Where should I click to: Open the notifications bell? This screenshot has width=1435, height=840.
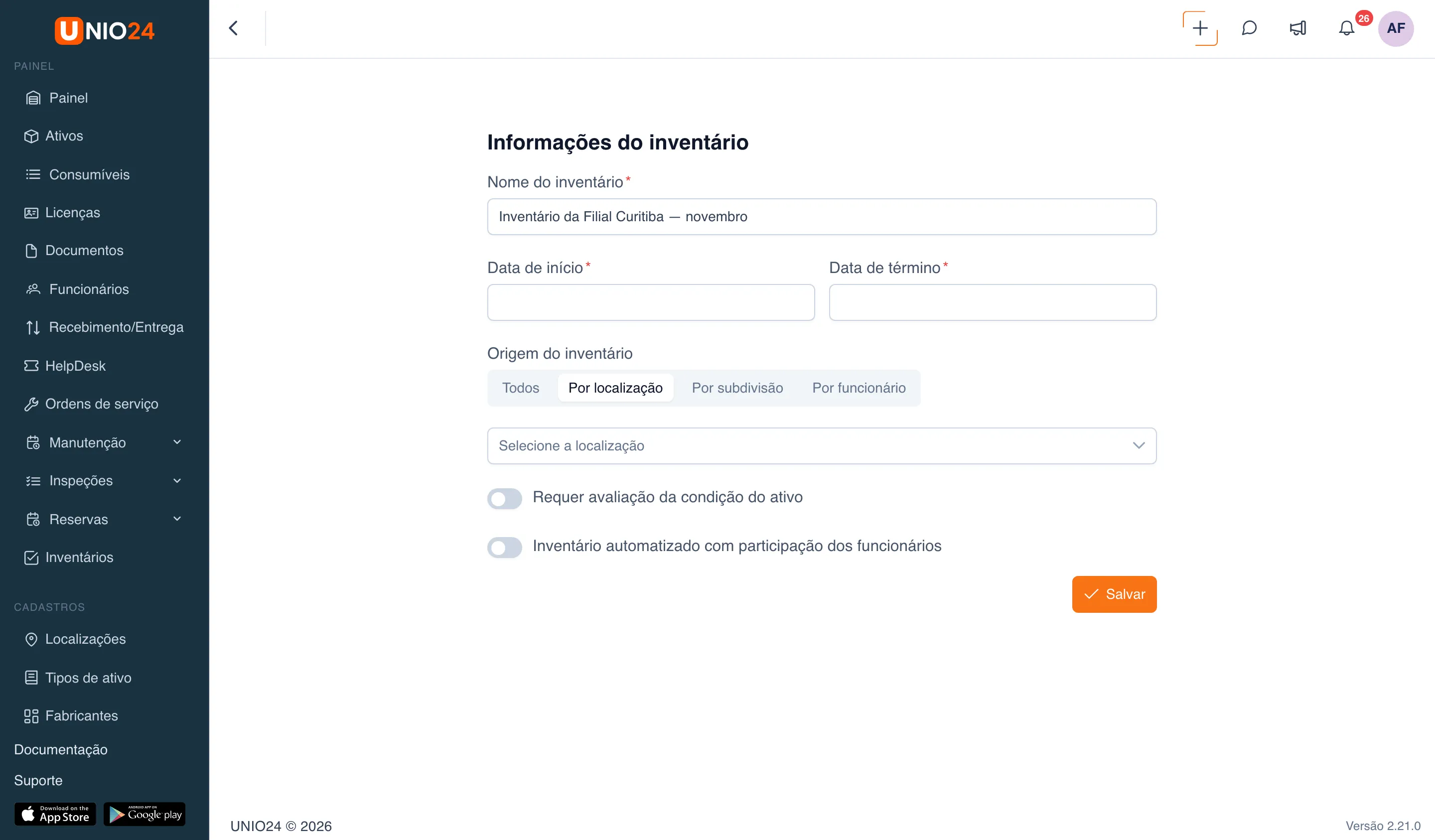pos(1346,28)
